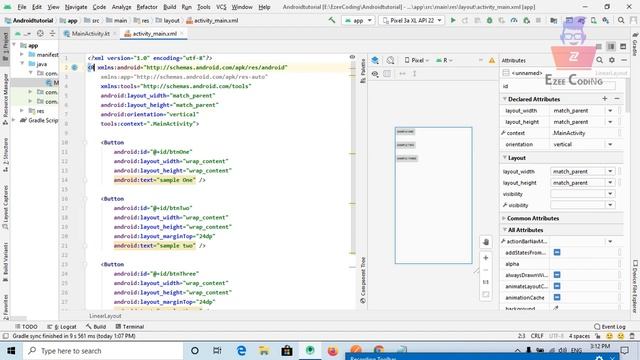Viewport: 640px width, 360px height.
Task: Click the design surface layers icon
Action: pyautogui.click(x=375, y=60)
